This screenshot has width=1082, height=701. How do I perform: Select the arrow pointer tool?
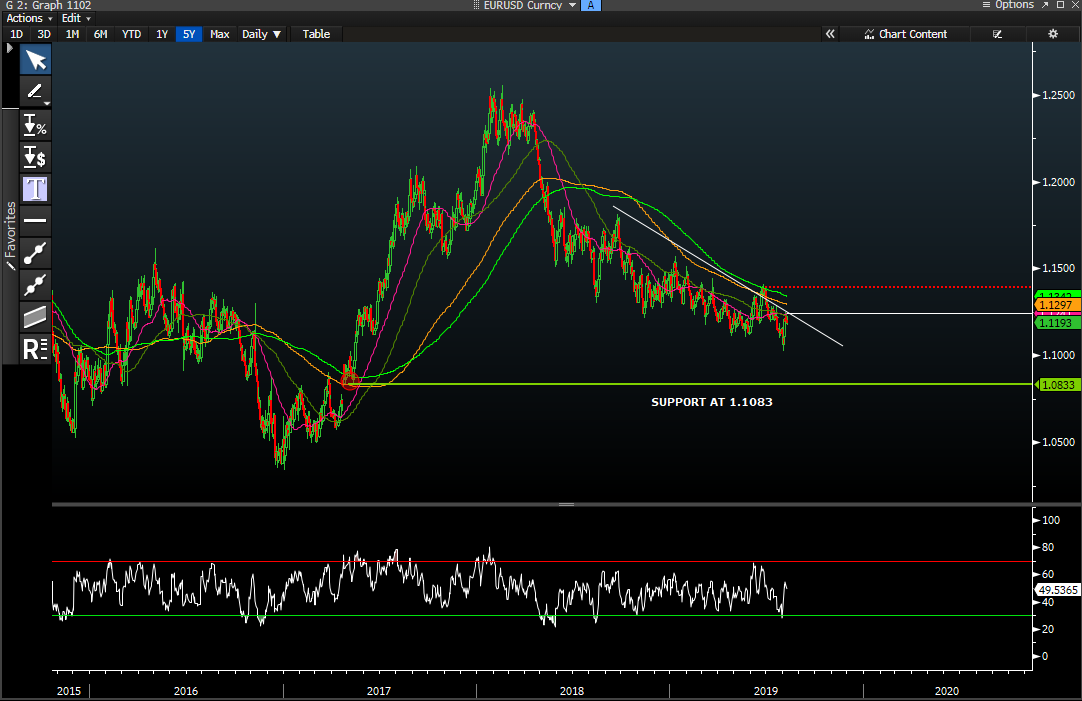point(36,60)
